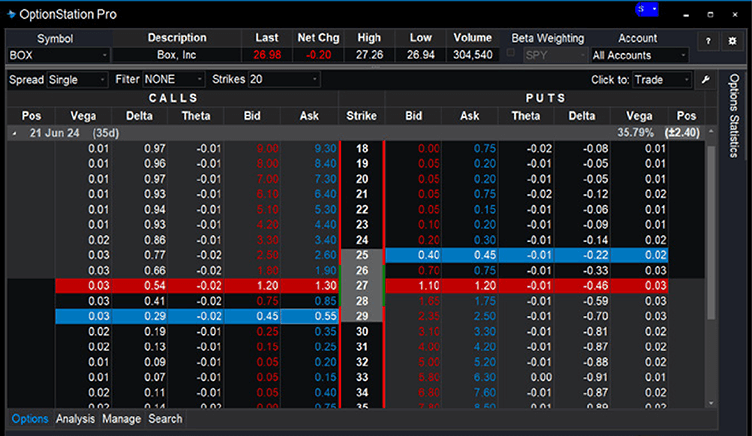Click the expected move ±2.40 value
752x436 pixels.
682,133
